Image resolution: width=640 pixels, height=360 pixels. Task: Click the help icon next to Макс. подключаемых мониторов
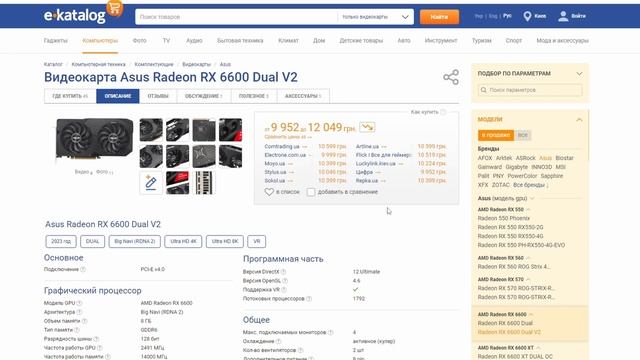(331, 332)
